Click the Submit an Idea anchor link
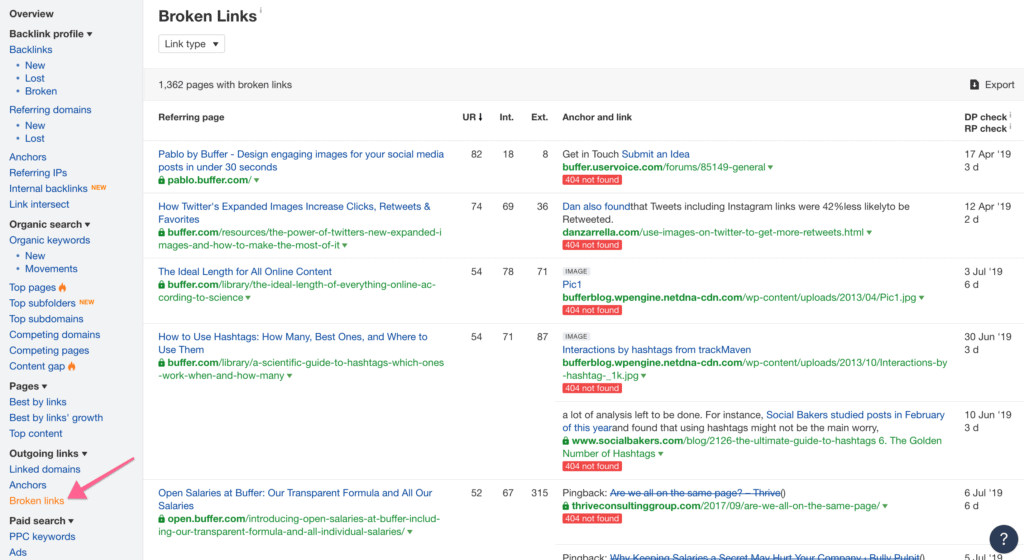The width and height of the screenshot is (1024, 560). (656, 154)
